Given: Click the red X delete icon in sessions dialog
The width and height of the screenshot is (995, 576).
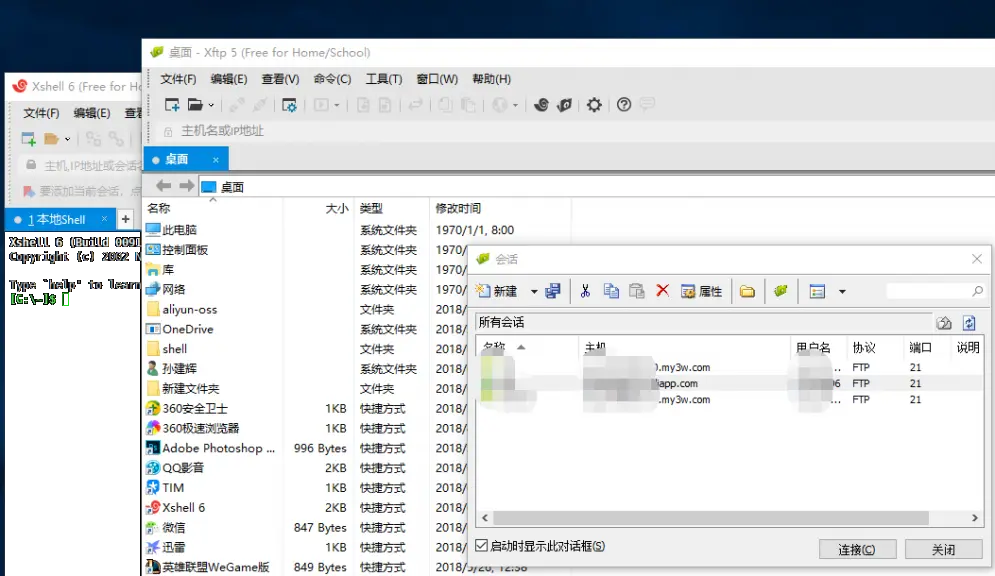Looking at the screenshot, I should click(662, 291).
